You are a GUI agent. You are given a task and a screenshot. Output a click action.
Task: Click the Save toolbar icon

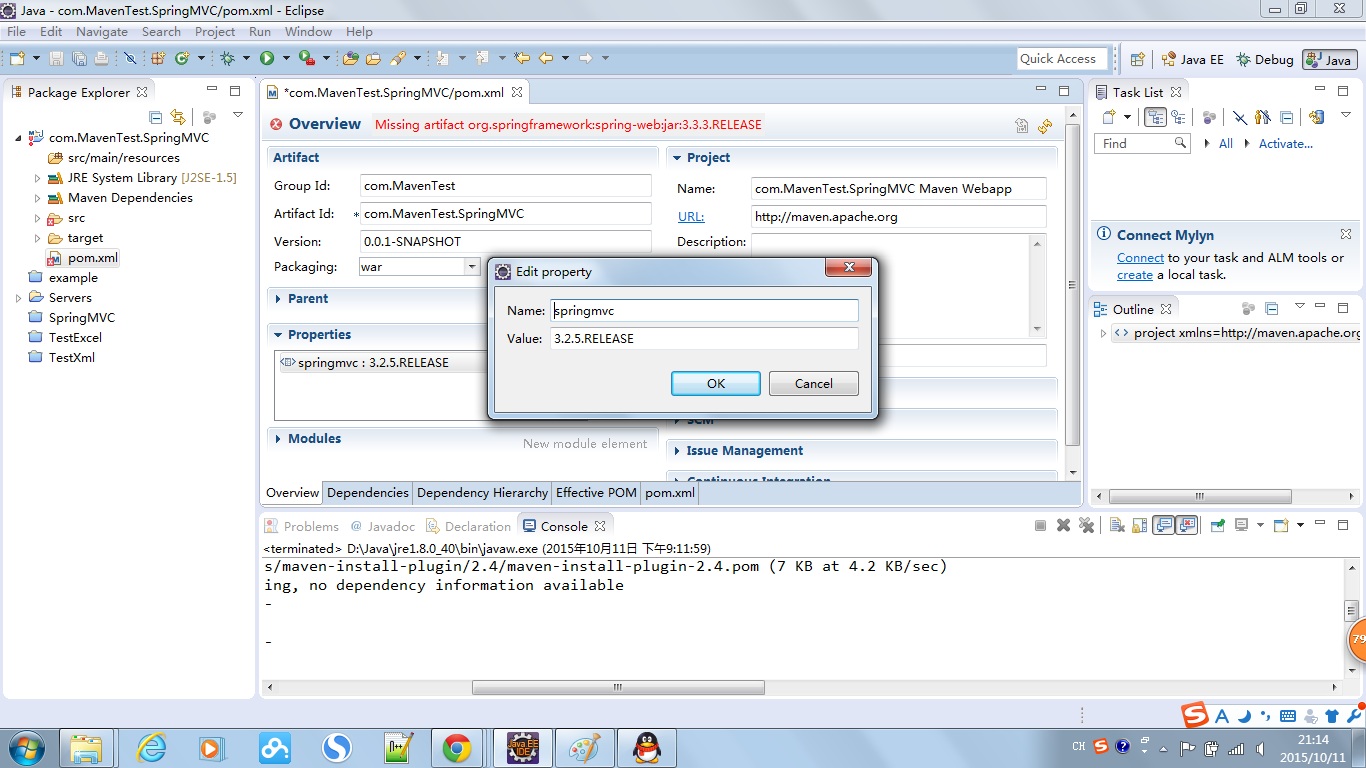[56, 59]
